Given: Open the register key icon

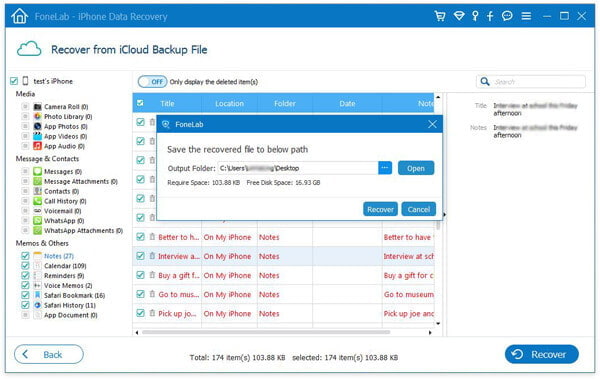Looking at the screenshot, I should point(475,16).
